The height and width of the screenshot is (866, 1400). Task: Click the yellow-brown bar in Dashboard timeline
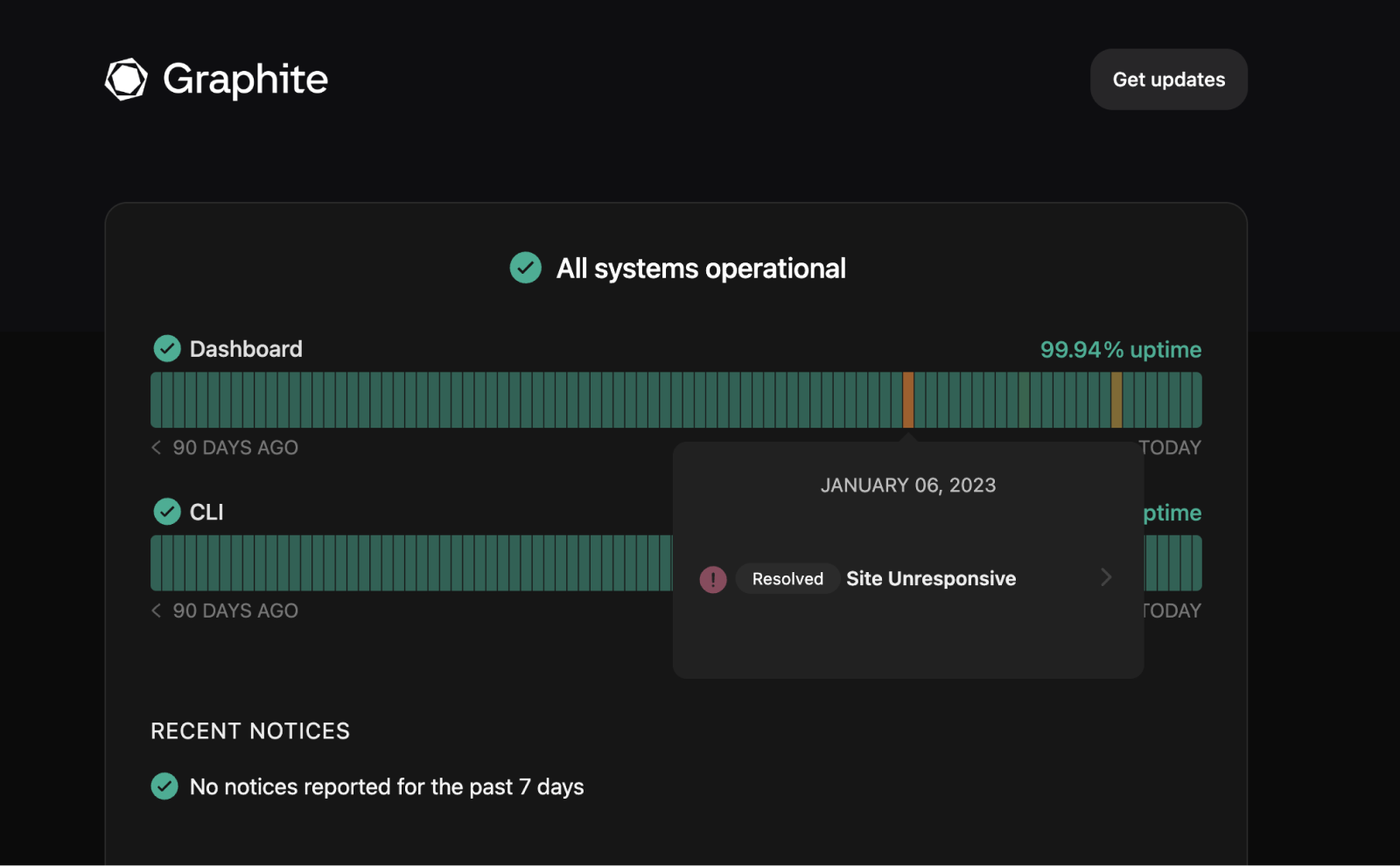coord(1116,400)
